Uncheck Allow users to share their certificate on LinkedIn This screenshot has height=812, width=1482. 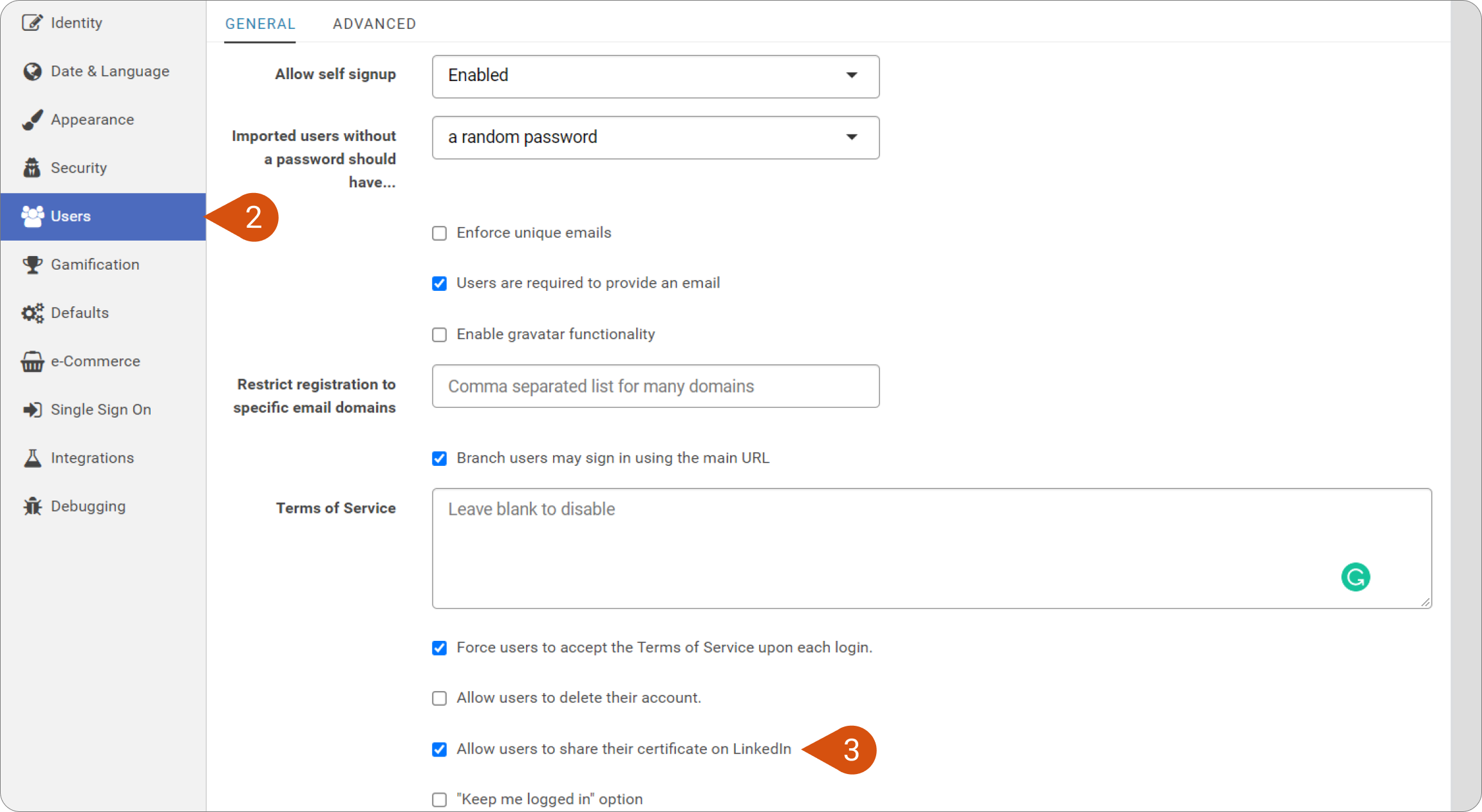point(439,750)
